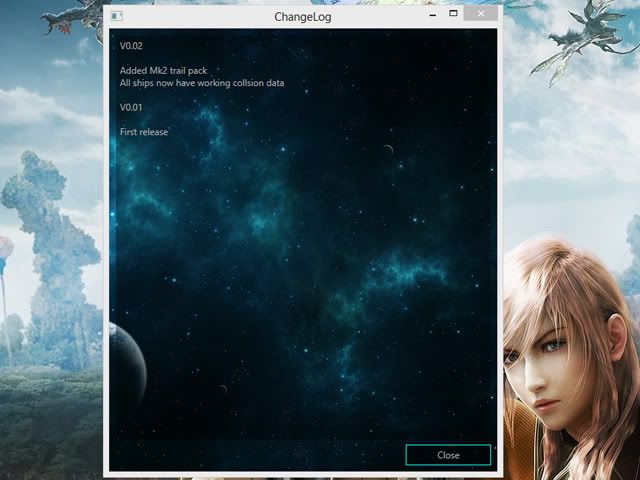Select the 'V0.02' version heading
640x480 pixels.
131,46
